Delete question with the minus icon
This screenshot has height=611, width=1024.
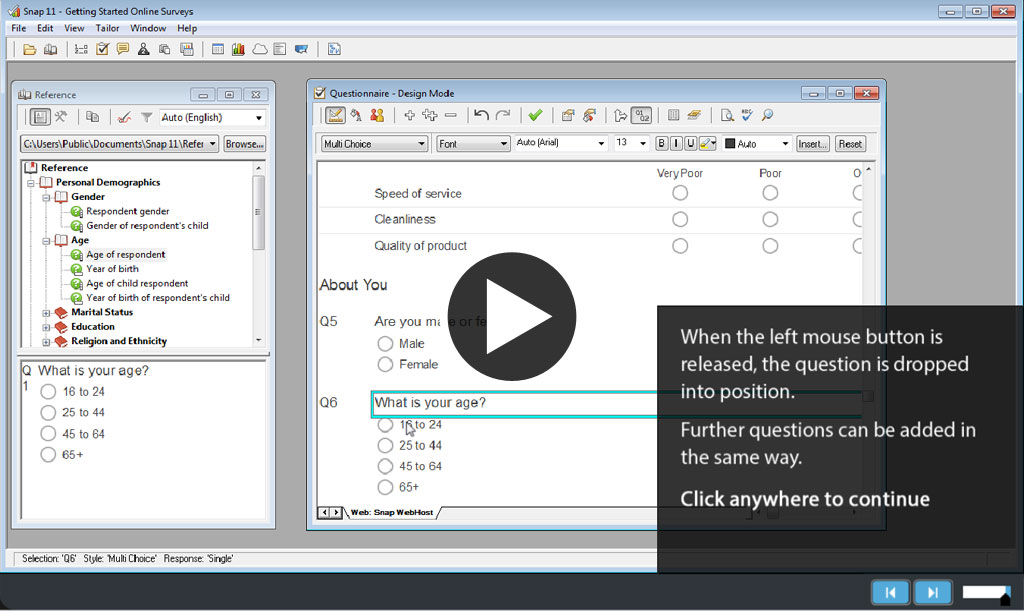coord(451,116)
